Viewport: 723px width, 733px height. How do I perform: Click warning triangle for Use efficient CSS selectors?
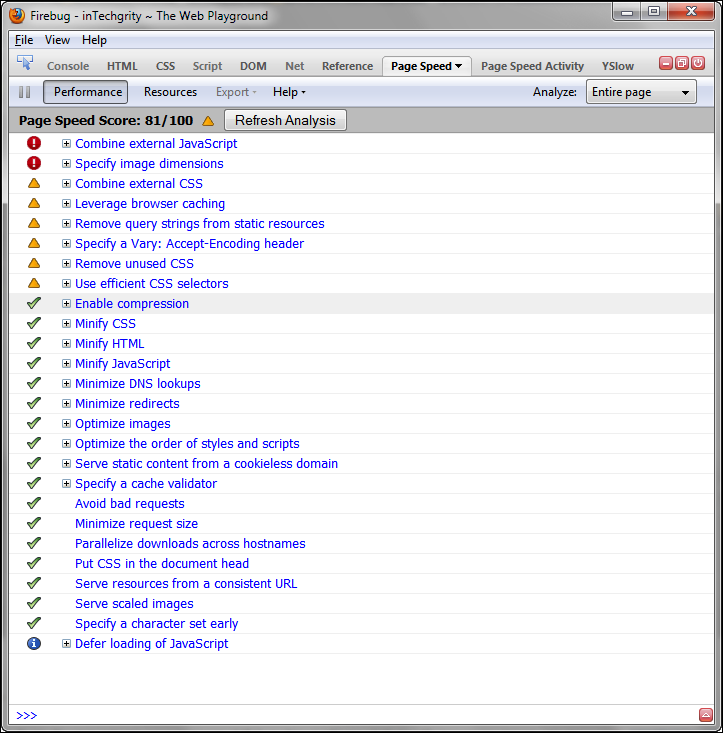(x=34, y=283)
